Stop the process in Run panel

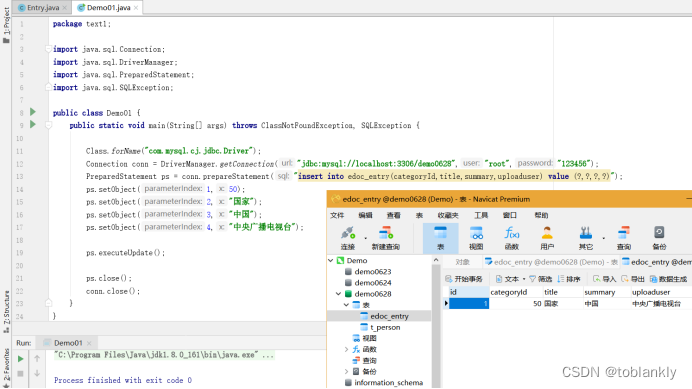[x=20, y=374]
